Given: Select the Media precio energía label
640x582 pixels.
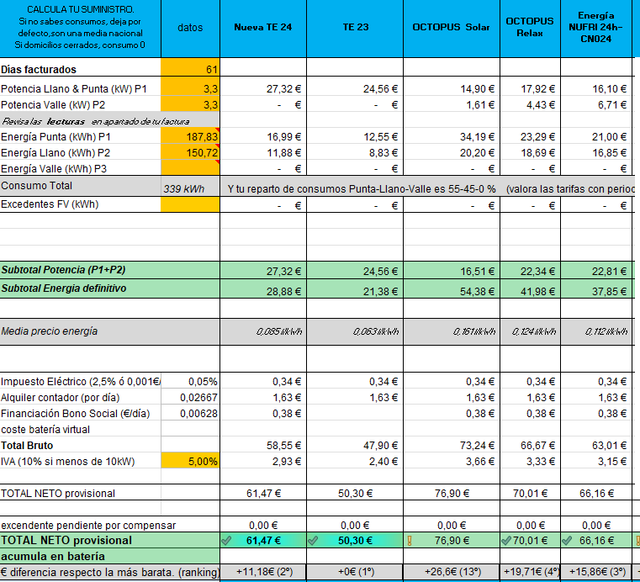Looking at the screenshot, I should [49, 331].
